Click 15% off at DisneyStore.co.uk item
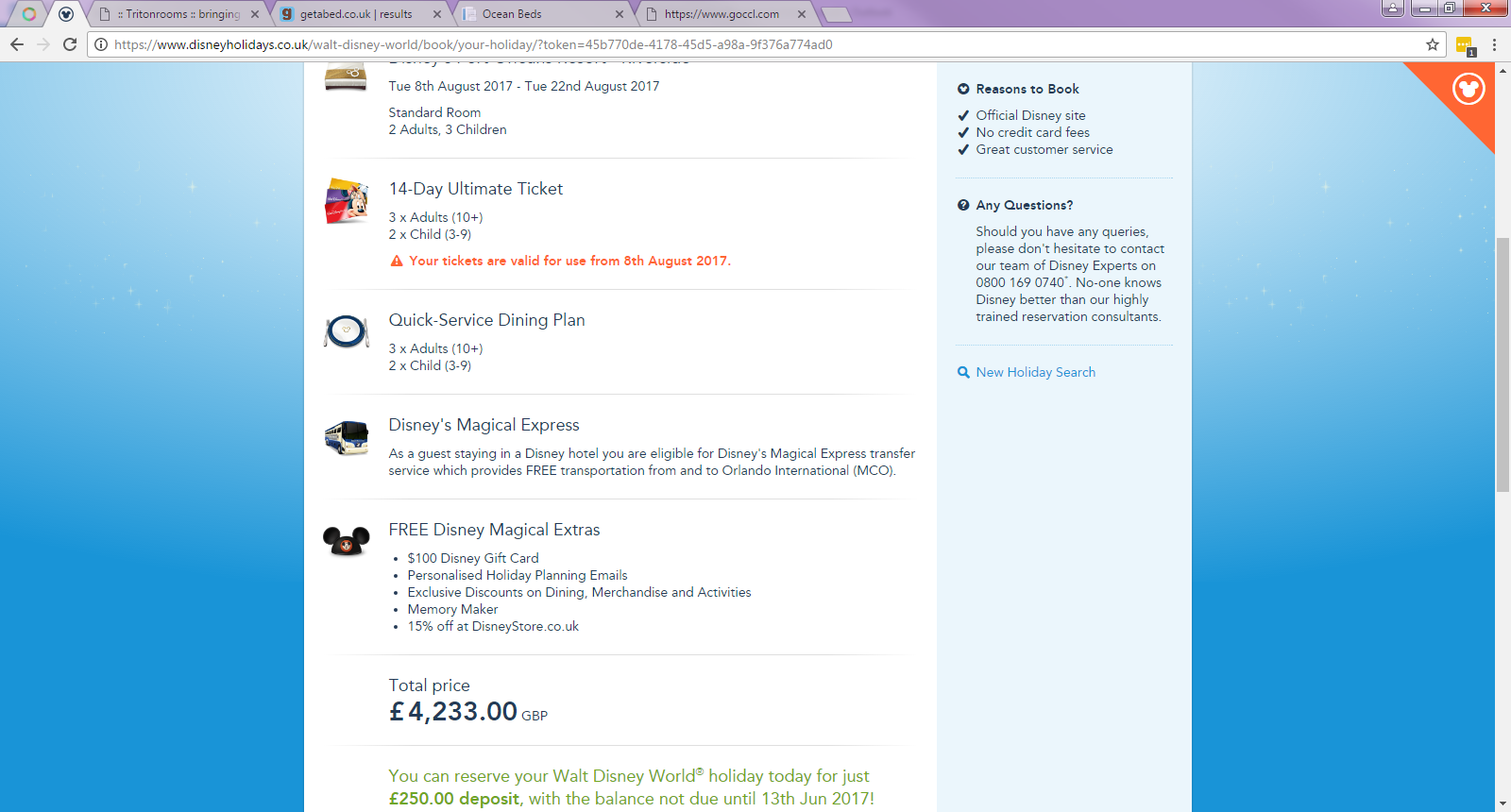 pos(493,626)
